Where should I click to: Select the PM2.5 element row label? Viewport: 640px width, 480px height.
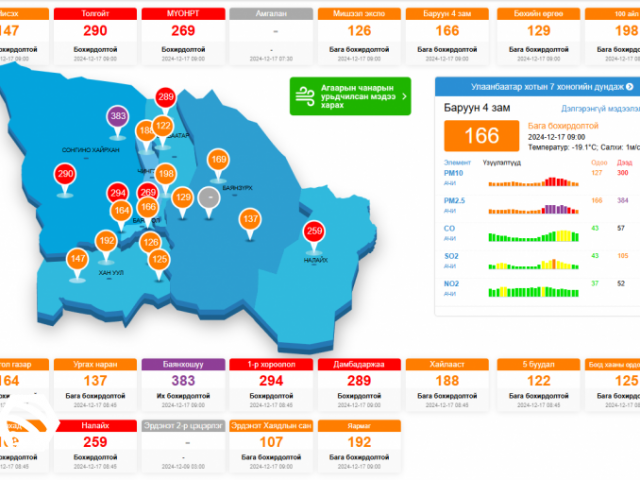pyautogui.click(x=452, y=202)
